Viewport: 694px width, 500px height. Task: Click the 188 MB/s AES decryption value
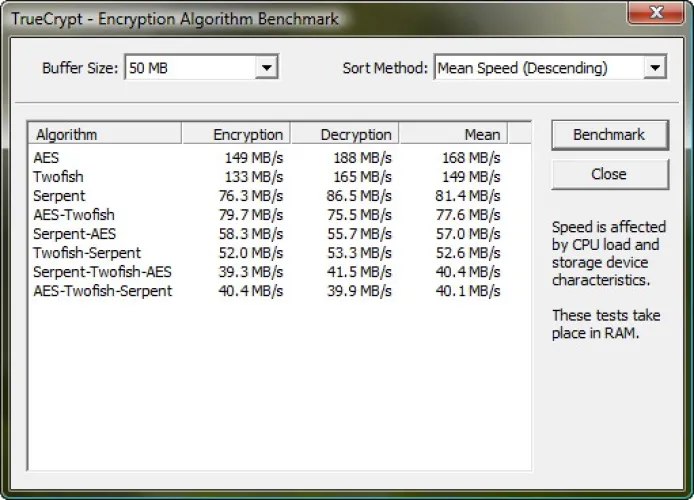(x=362, y=158)
